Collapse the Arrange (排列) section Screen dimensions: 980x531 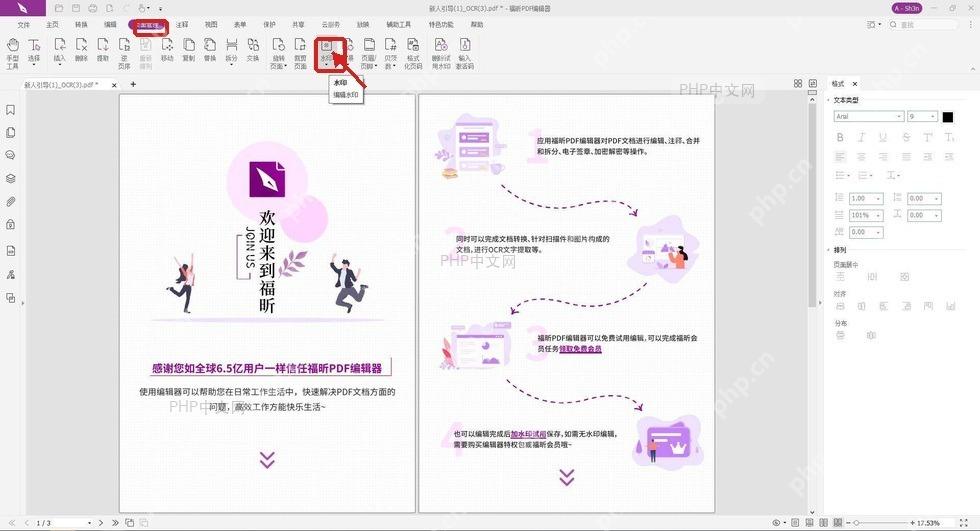pos(829,250)
